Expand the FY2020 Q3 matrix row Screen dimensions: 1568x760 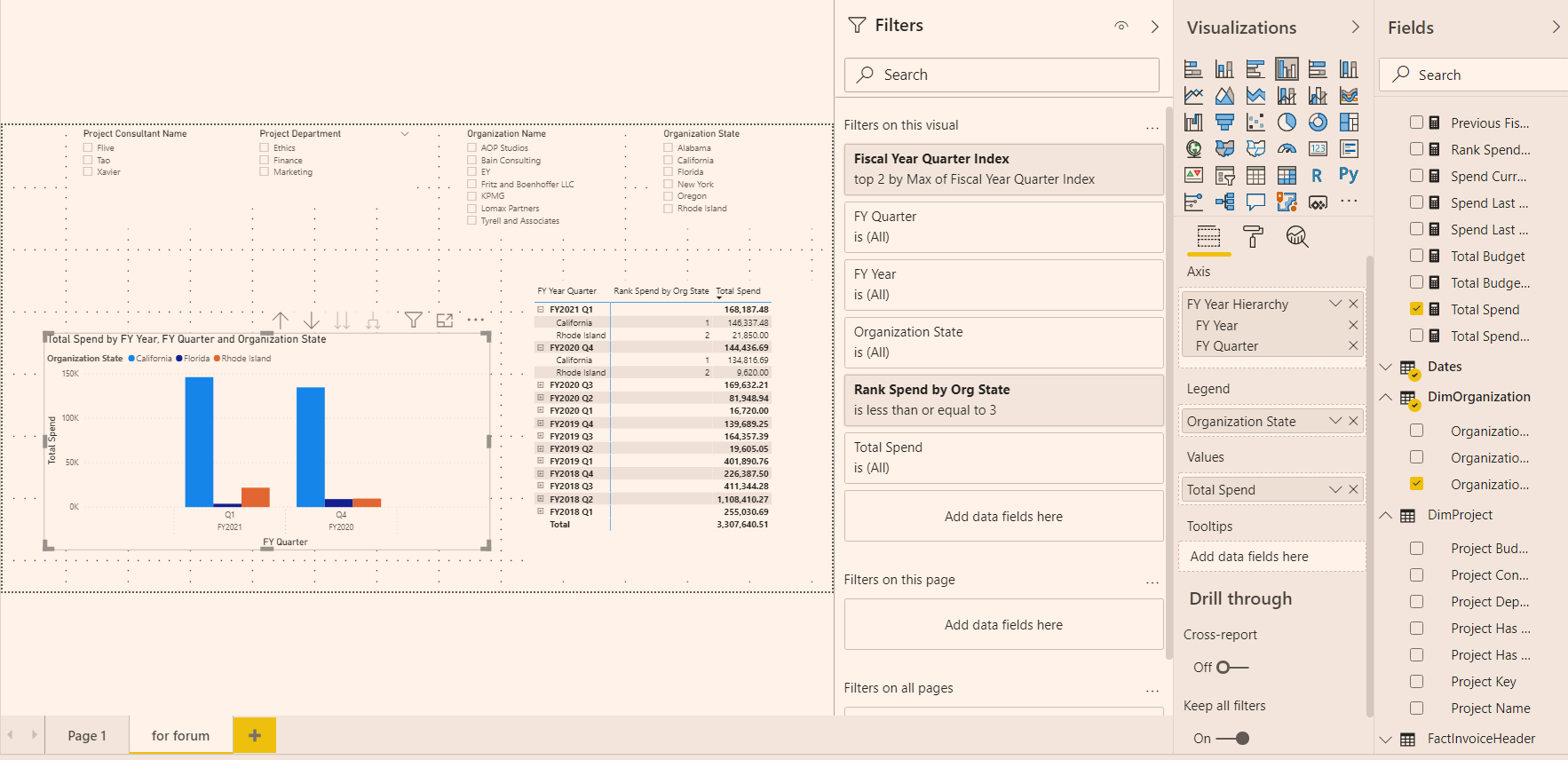(540, 385)
